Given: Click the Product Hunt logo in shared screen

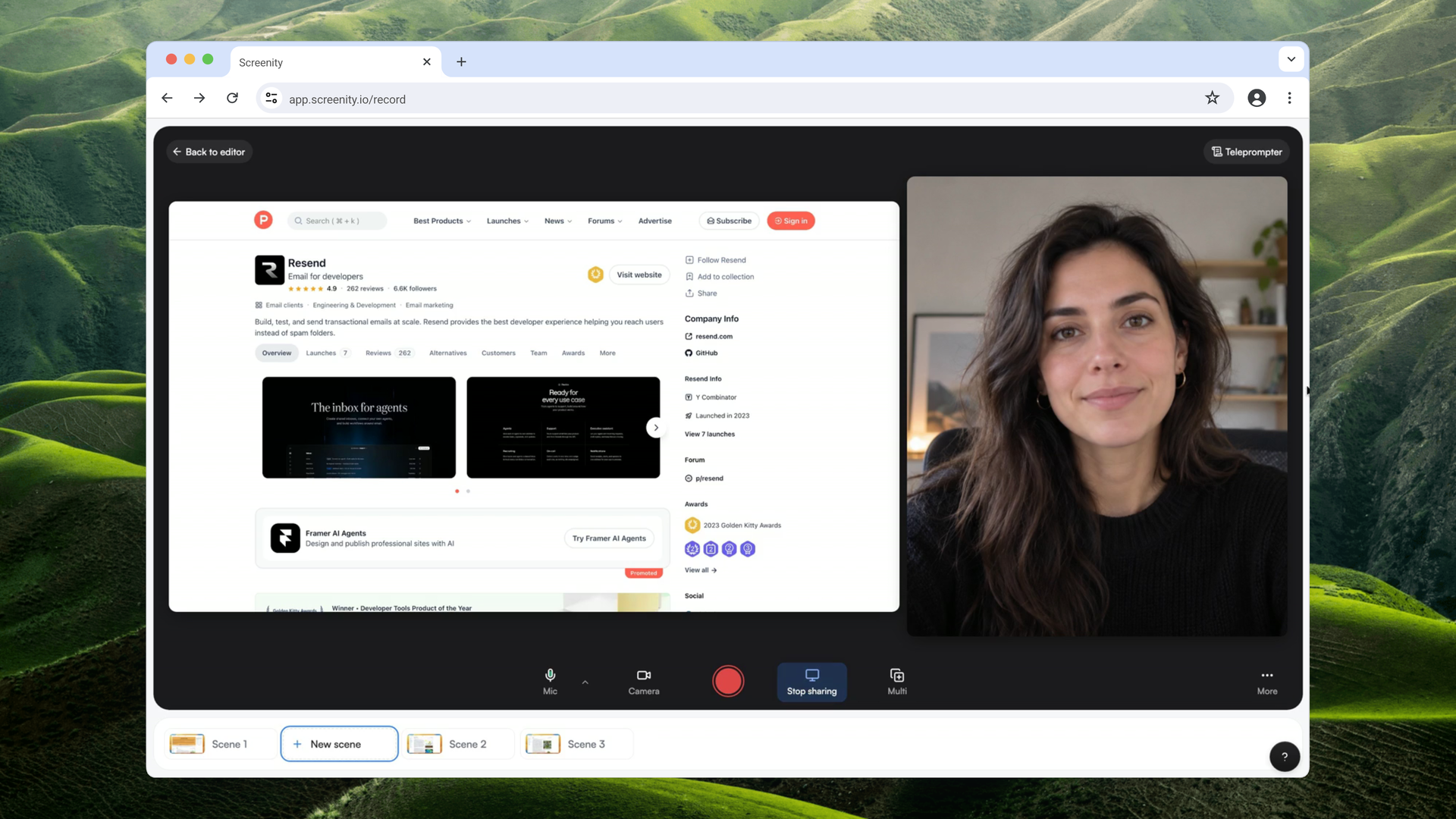Looking at the screenshot, I should click(x=263, y=220).
